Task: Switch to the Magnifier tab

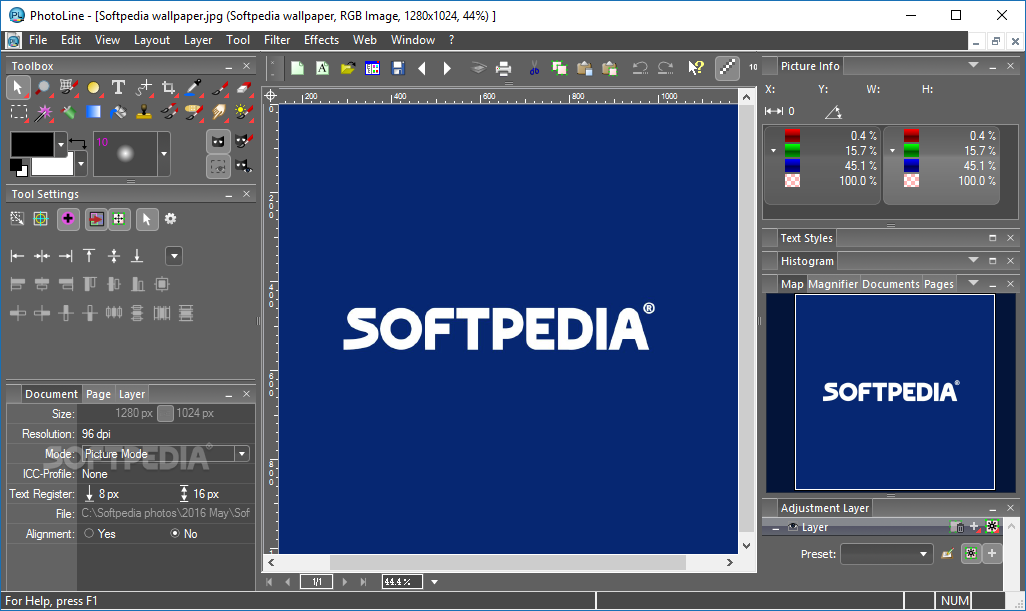Action: point(832,284)
